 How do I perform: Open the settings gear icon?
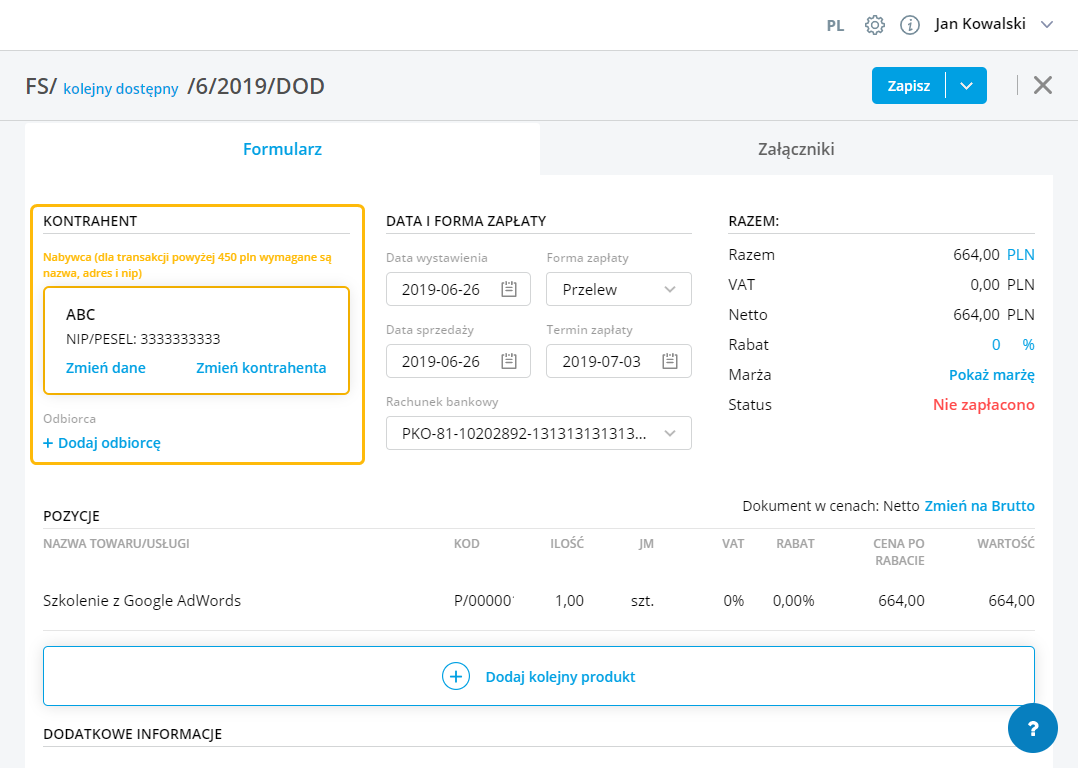875,25
